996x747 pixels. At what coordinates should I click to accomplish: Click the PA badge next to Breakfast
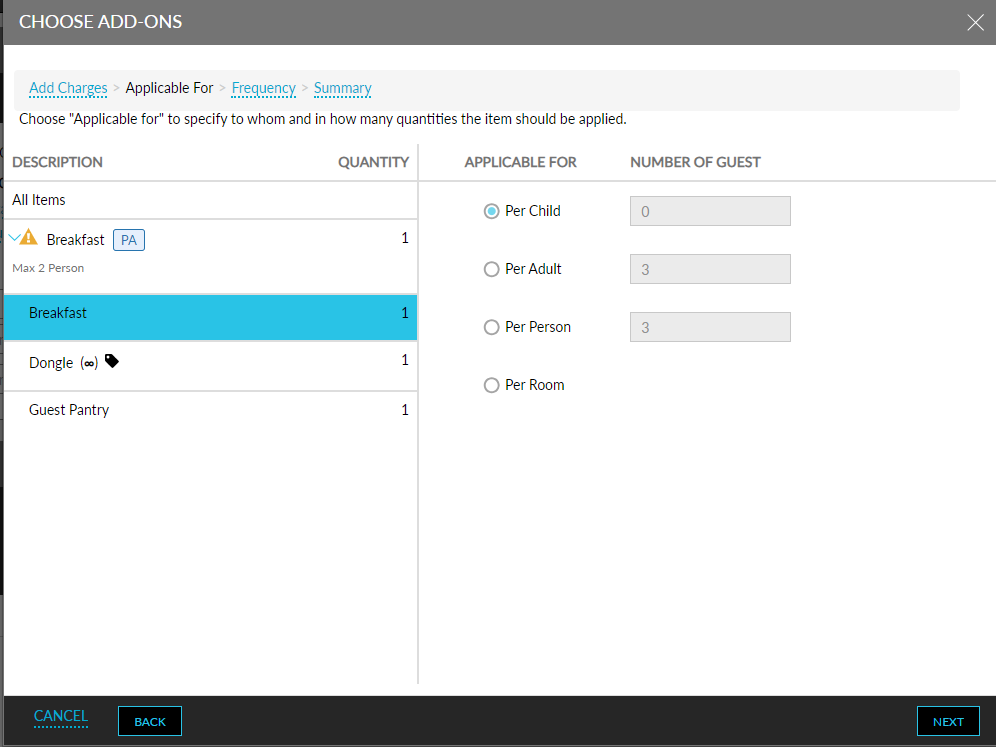[x=128, y=239]
